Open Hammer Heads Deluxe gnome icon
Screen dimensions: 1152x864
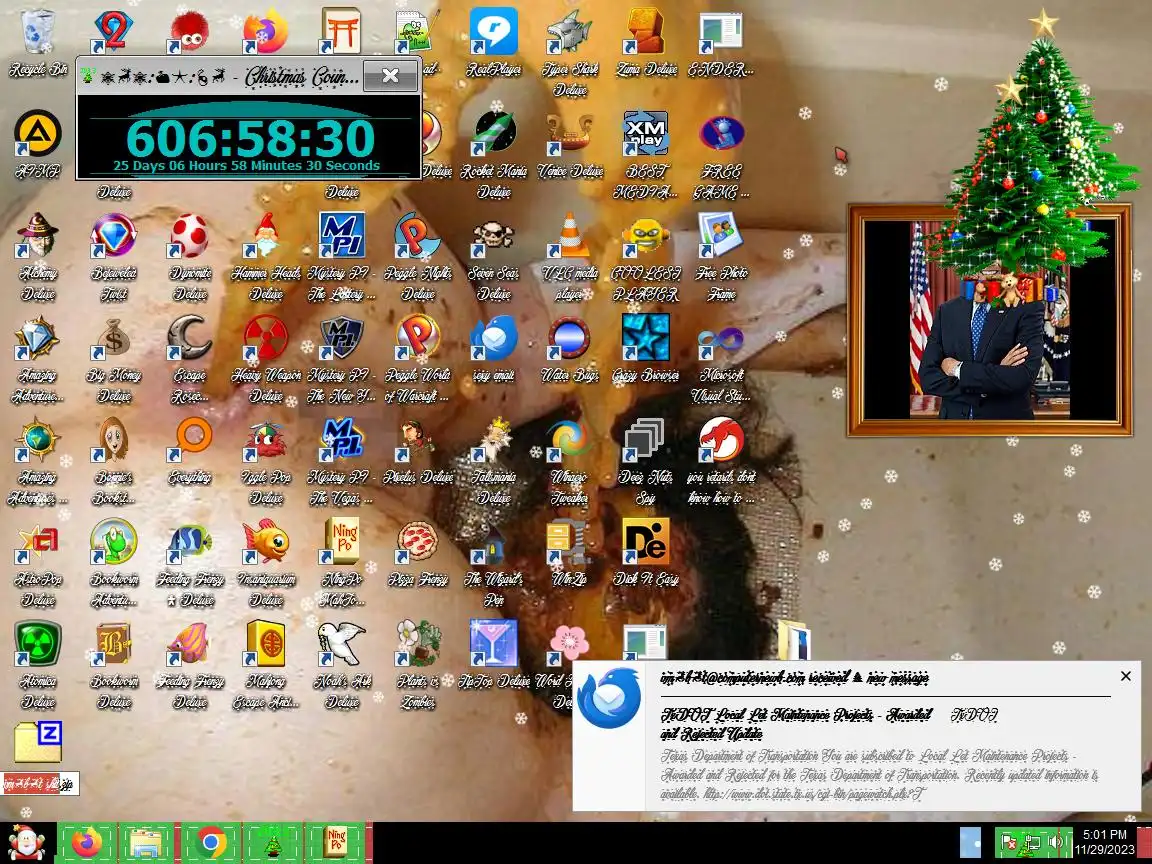click(266, 257)
